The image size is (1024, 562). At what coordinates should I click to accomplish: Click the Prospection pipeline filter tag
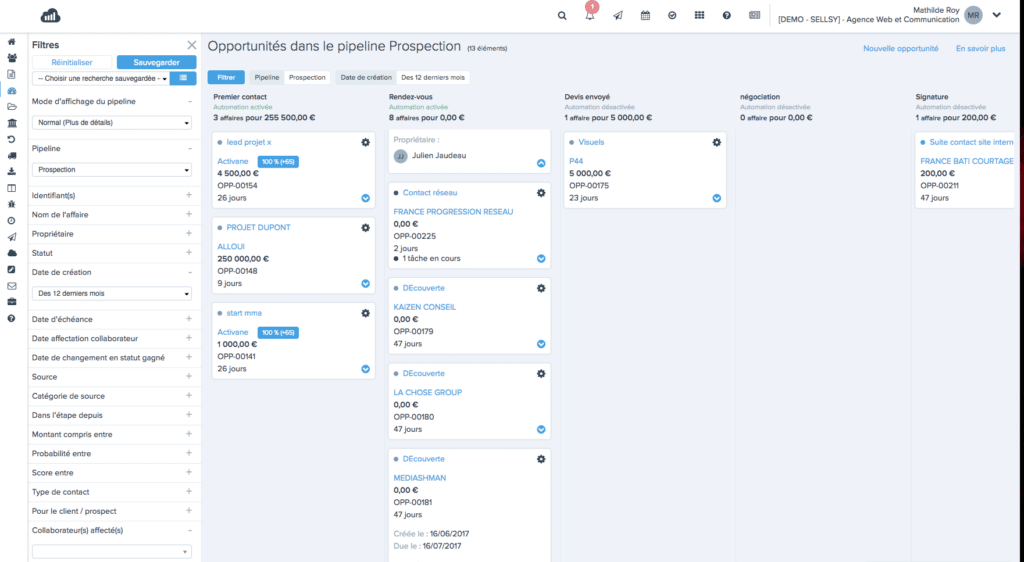tap(307, 77)
